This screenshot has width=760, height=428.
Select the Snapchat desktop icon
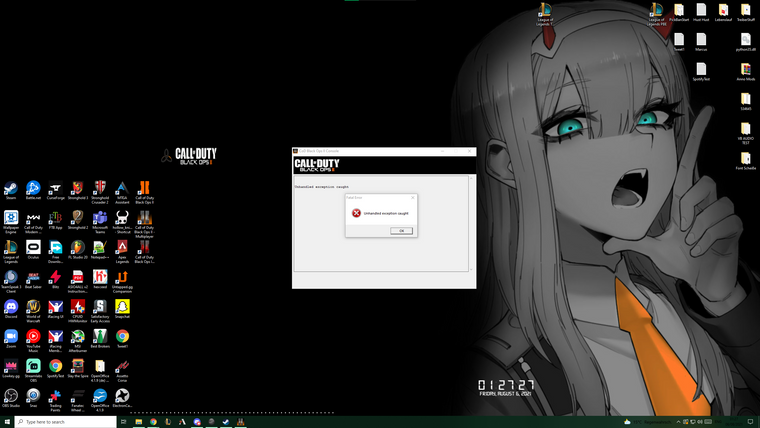point(122,309)
